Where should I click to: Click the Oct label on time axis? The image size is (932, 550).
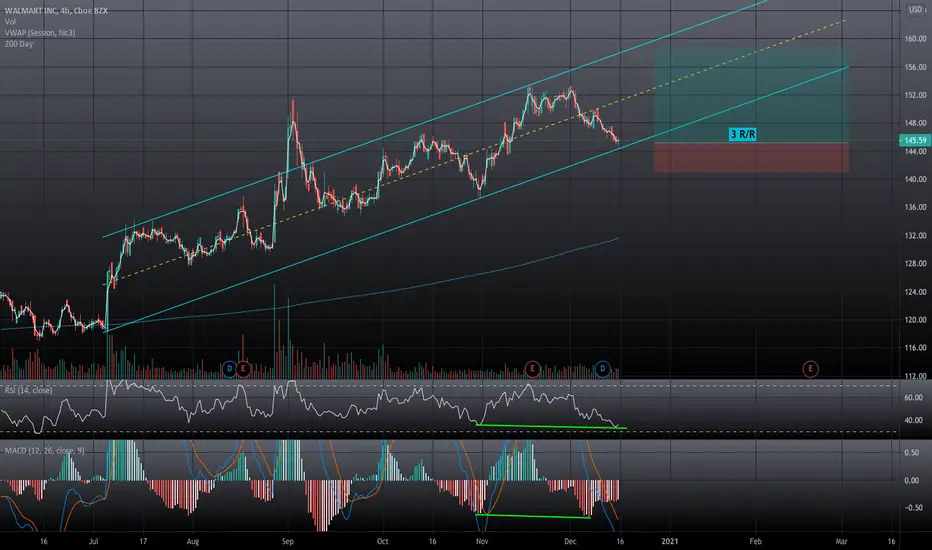pyautogui.click(x=382, y=542)
